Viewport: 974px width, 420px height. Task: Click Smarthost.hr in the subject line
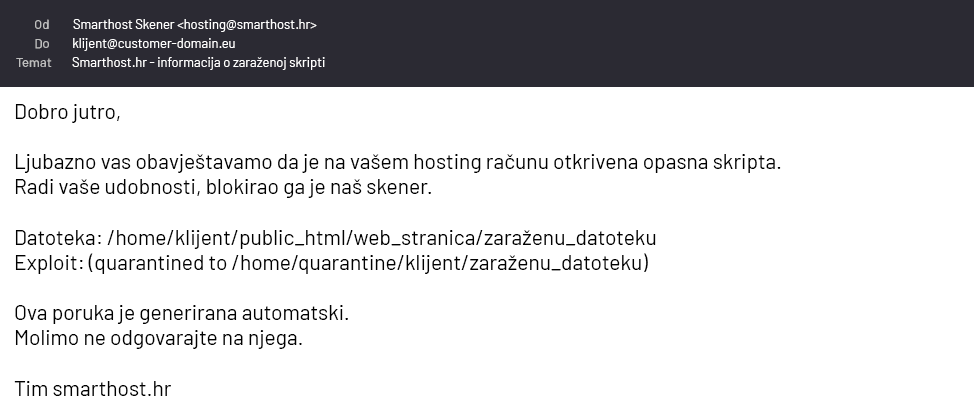pyautogui.click(x=109, y=62)
